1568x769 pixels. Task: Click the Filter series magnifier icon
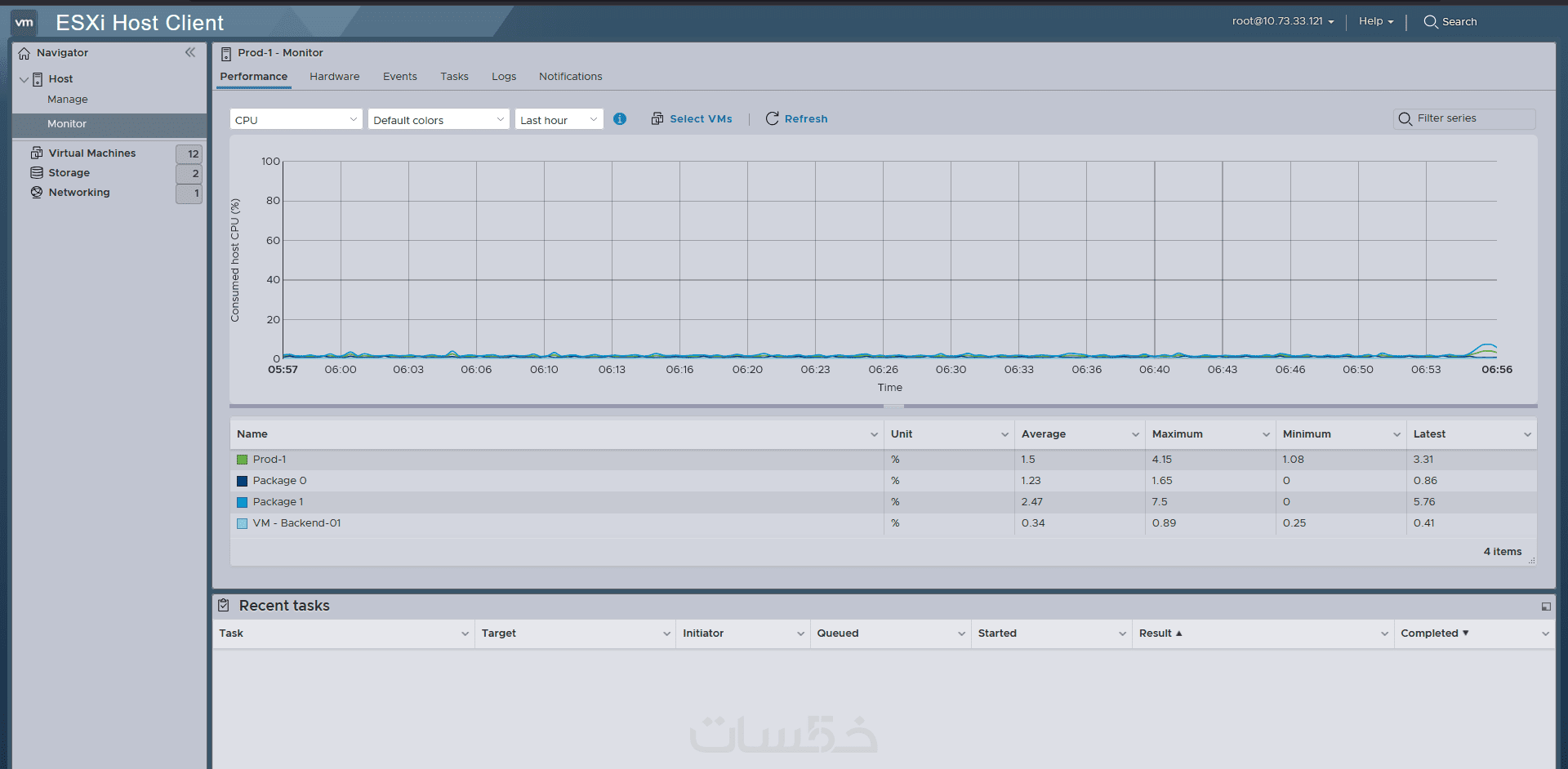pyautogui.click(x=1405, y=119)
